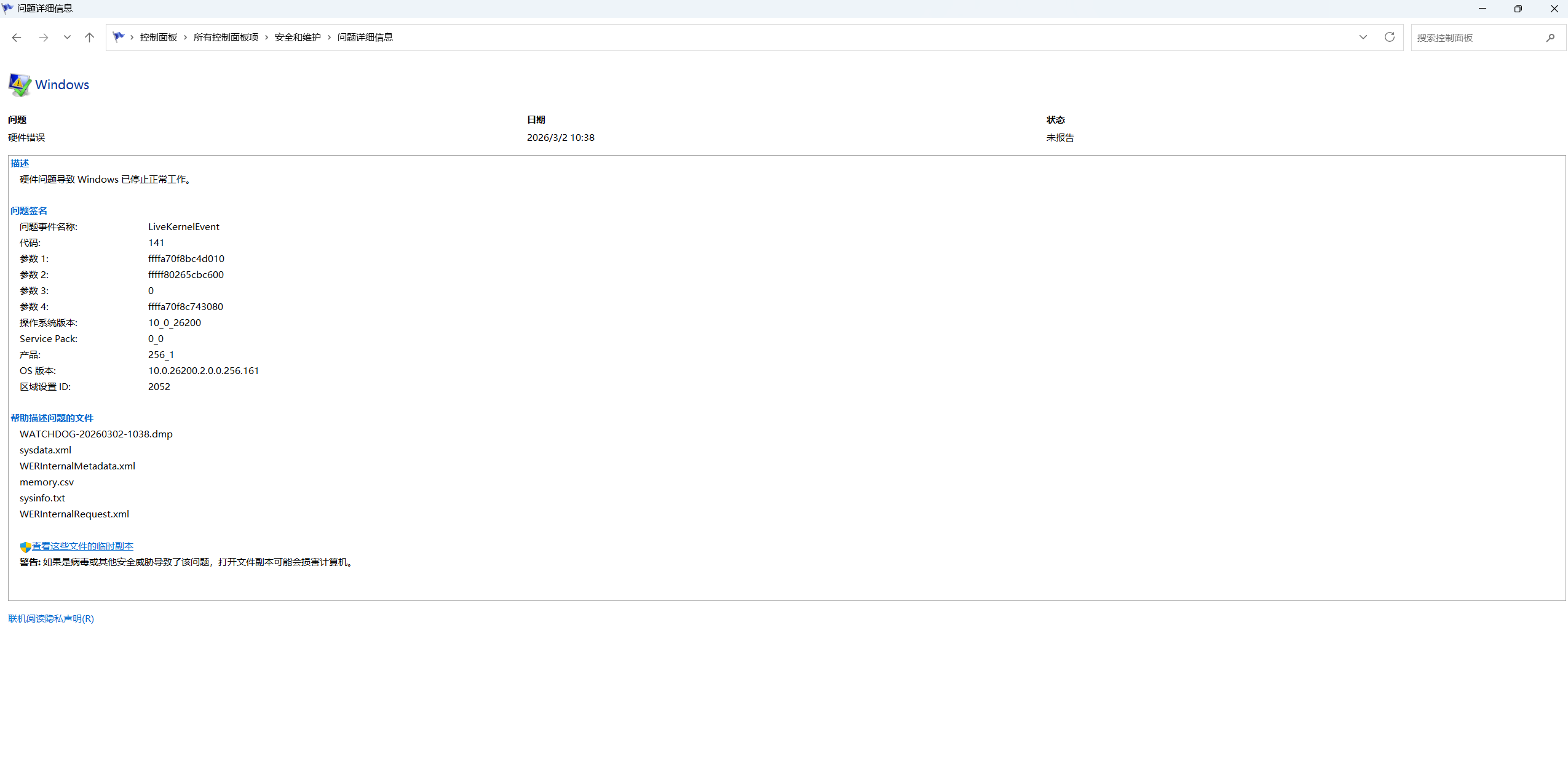Go up one level with up arrow

[x=89, y=38]
